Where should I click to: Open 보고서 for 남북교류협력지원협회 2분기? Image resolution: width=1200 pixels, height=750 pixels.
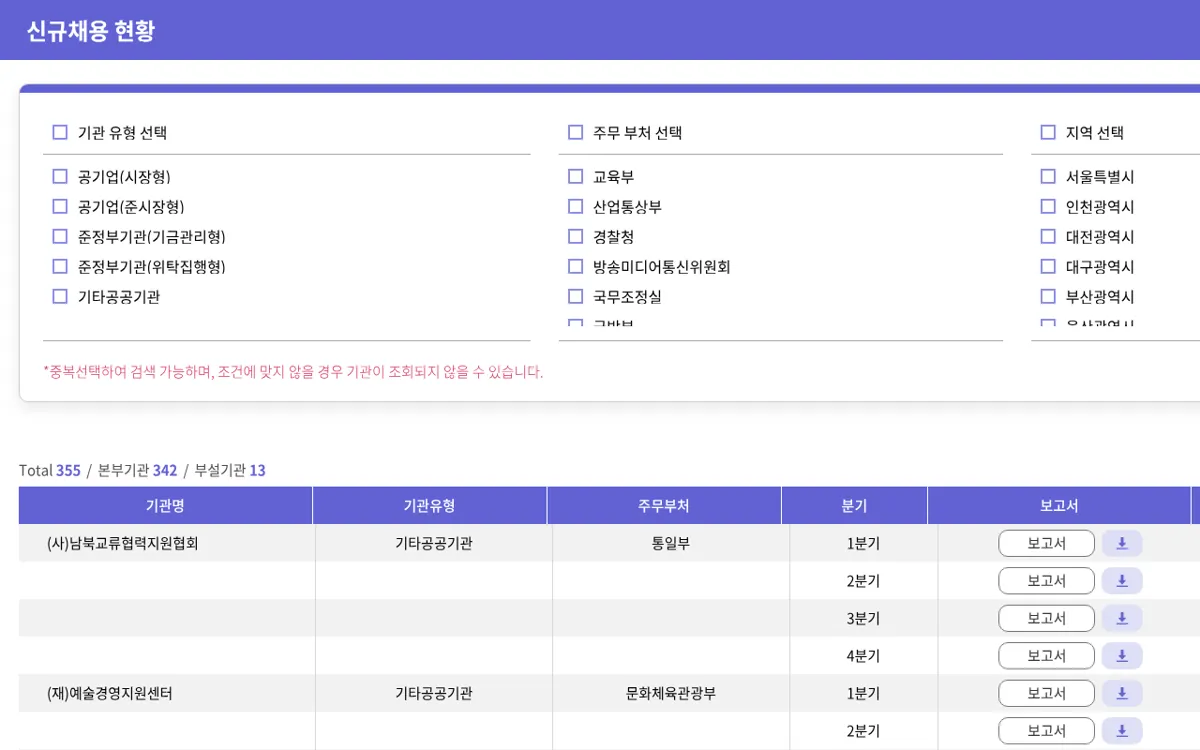point(1046,581)
